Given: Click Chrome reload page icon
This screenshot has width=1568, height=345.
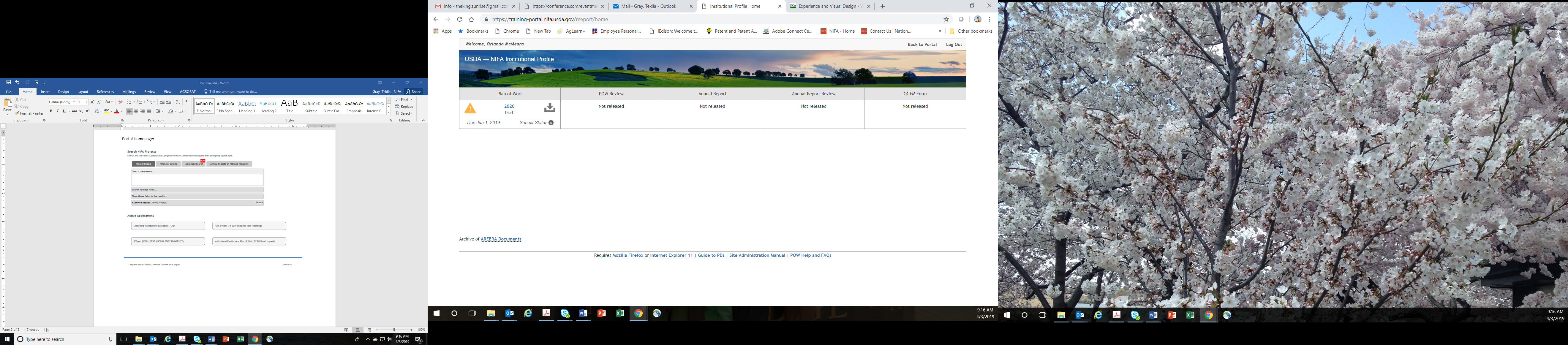Looking at the screenshot, I should [460, 20].
